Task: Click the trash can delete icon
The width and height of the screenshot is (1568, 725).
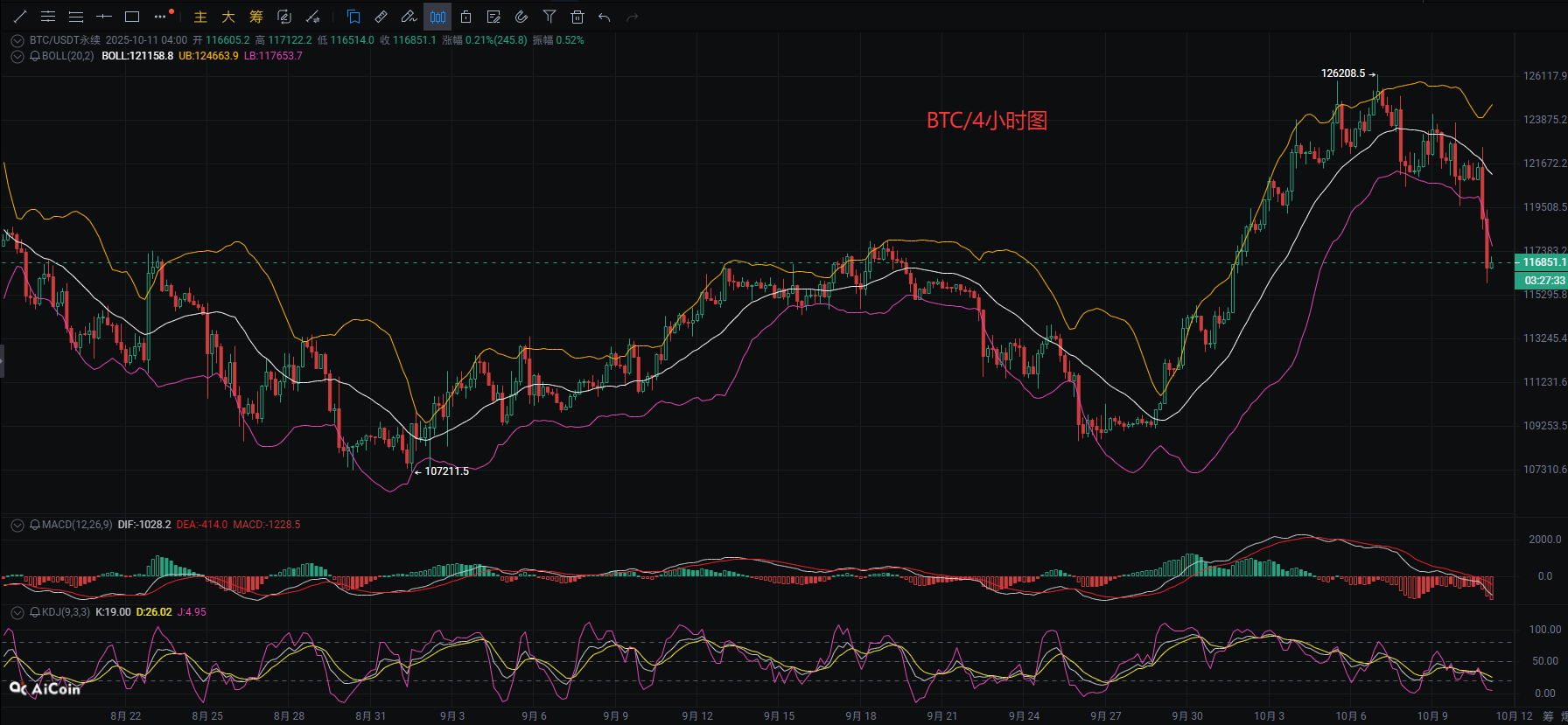Action: (x=577, y=17)
